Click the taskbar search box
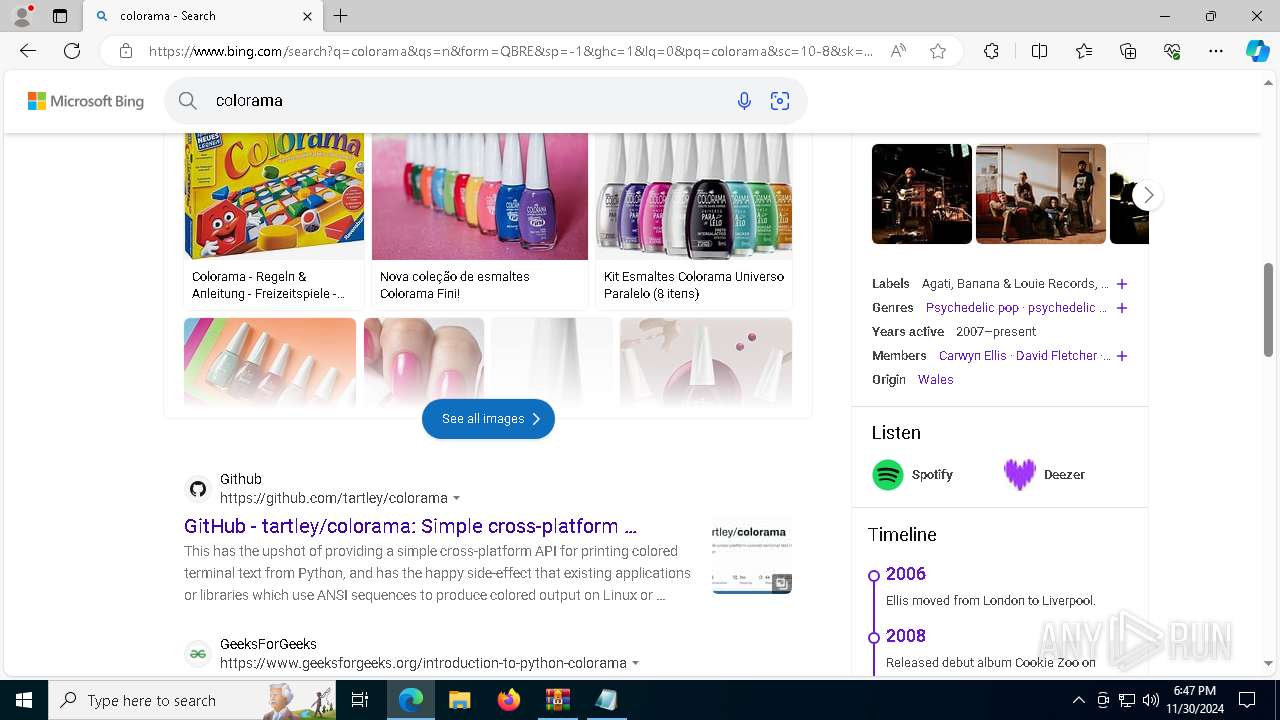Screen dimensions: 1280x720 [192, 700]
